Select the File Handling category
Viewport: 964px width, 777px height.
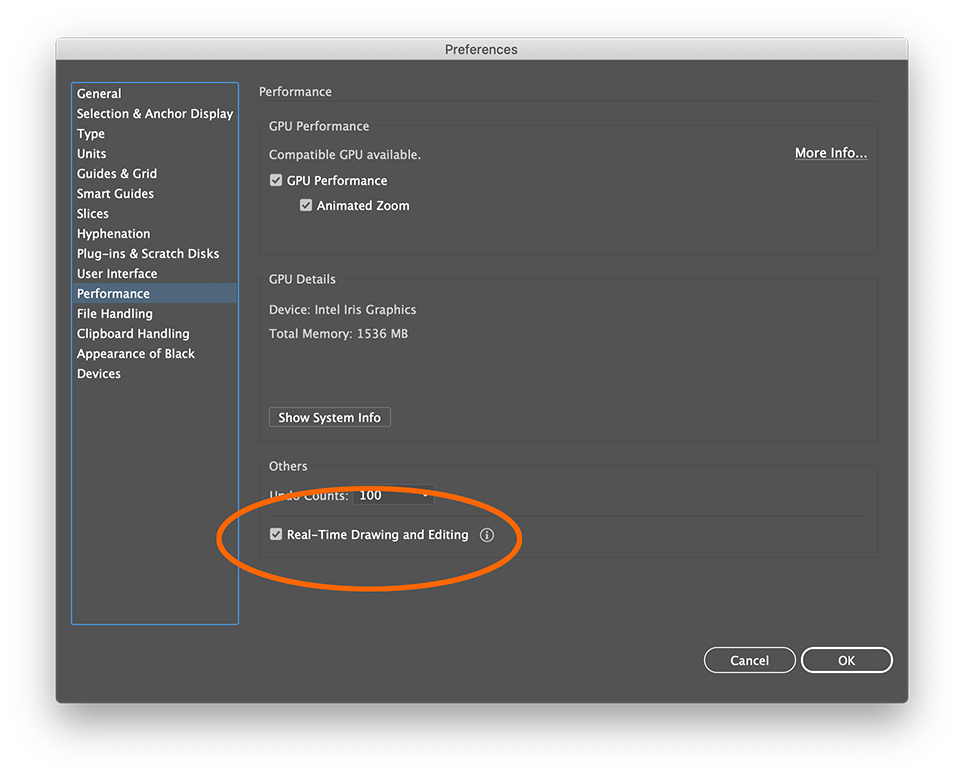(114, 313)
